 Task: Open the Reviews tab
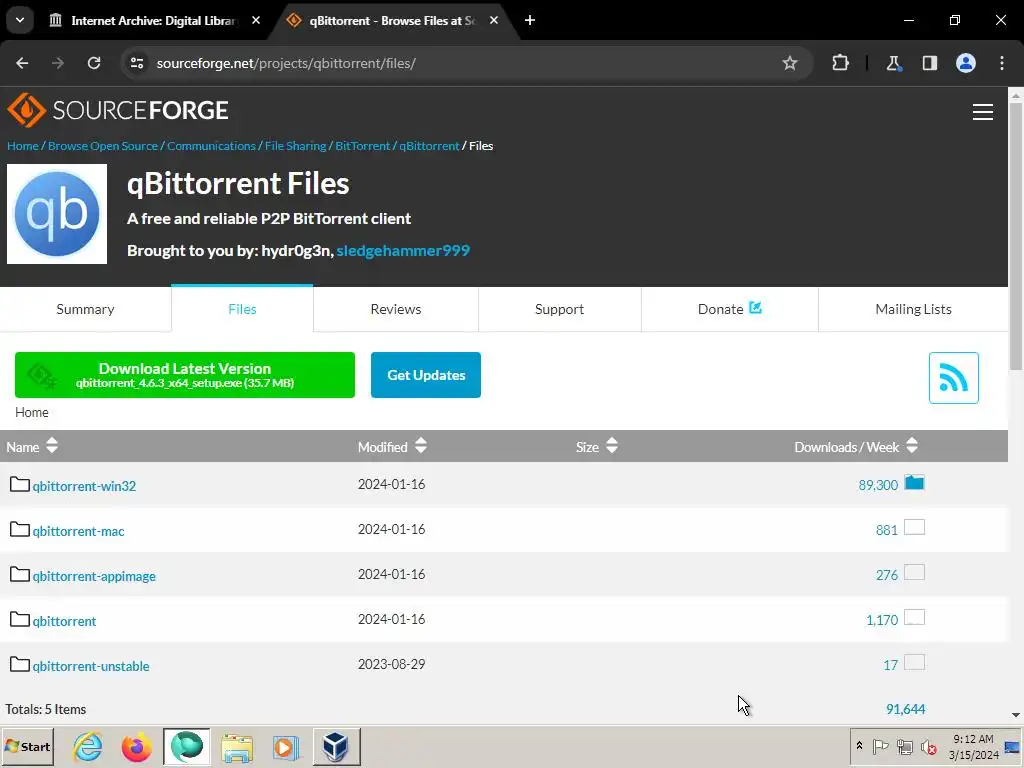click(396, 309)
